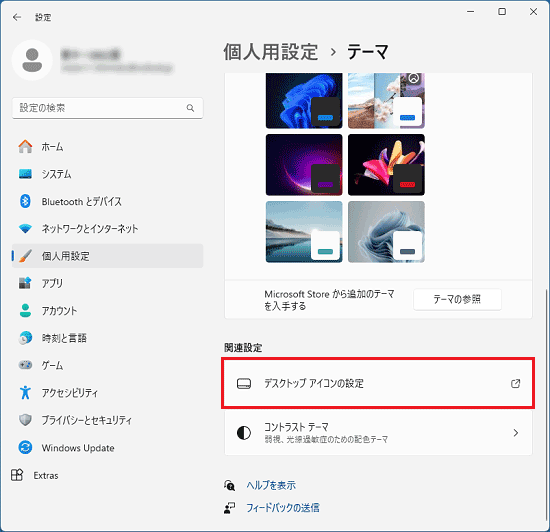
Task: Click the Windows Update sync icon
Action: (25, 447)
